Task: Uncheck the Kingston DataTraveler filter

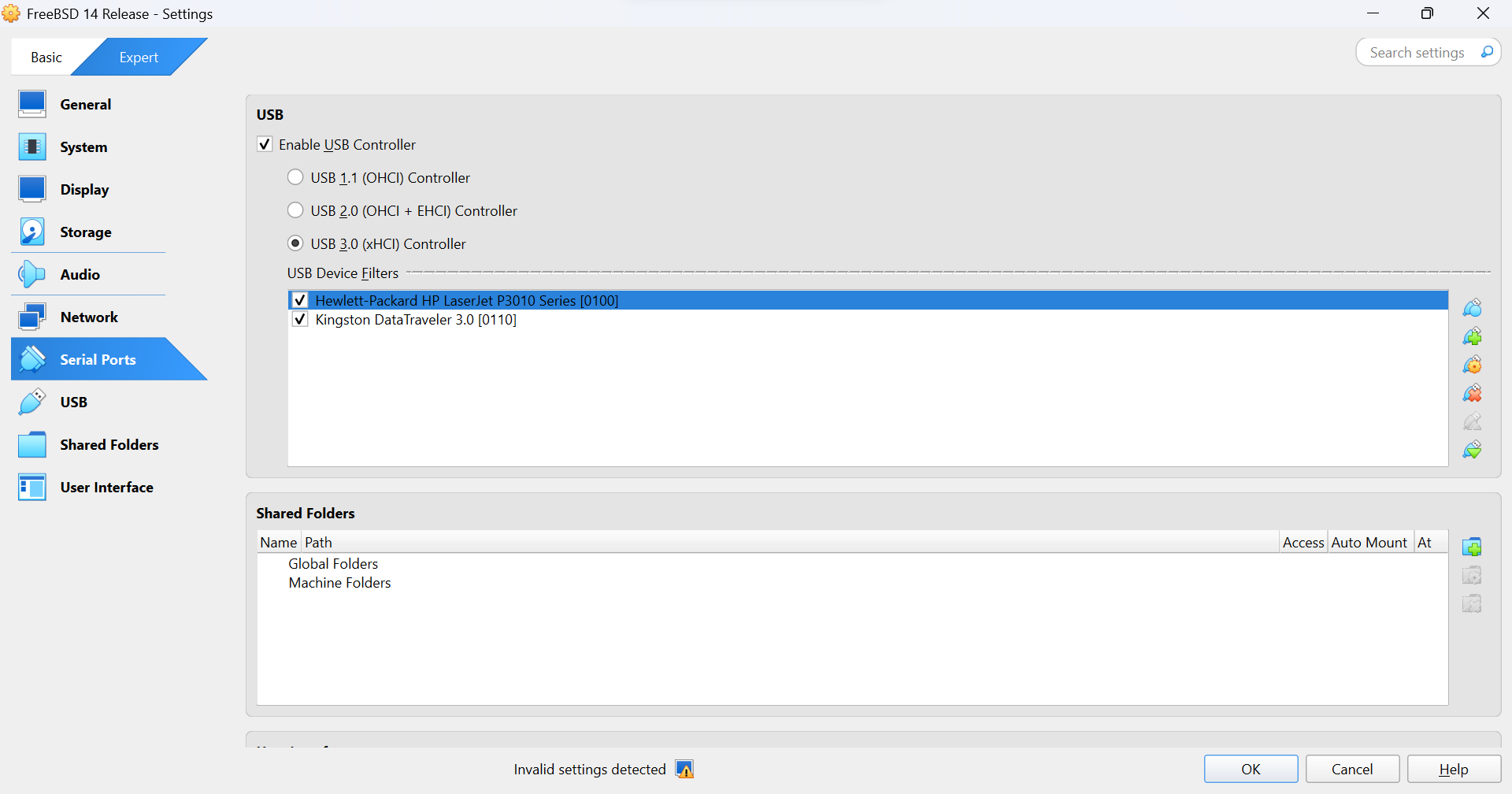Action: 300,320
